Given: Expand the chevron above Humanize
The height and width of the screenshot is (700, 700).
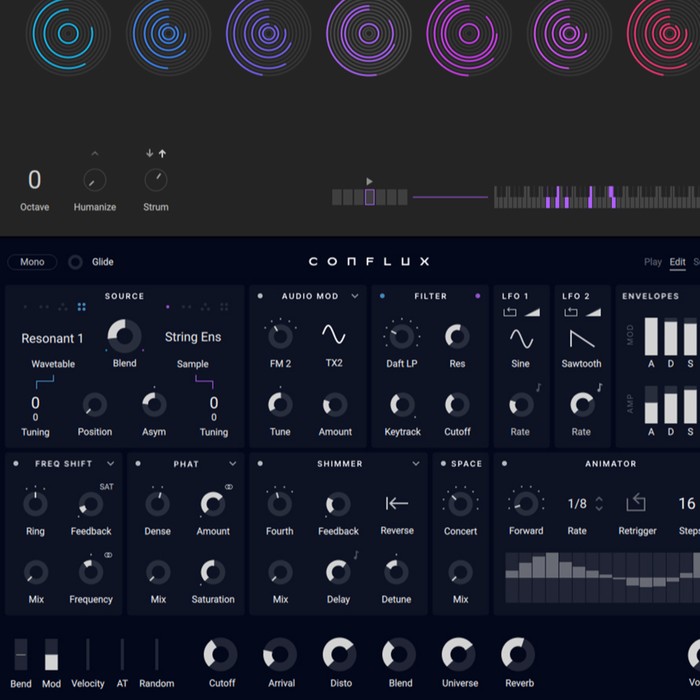Looking at the screenshot, I should click(95, 154).
